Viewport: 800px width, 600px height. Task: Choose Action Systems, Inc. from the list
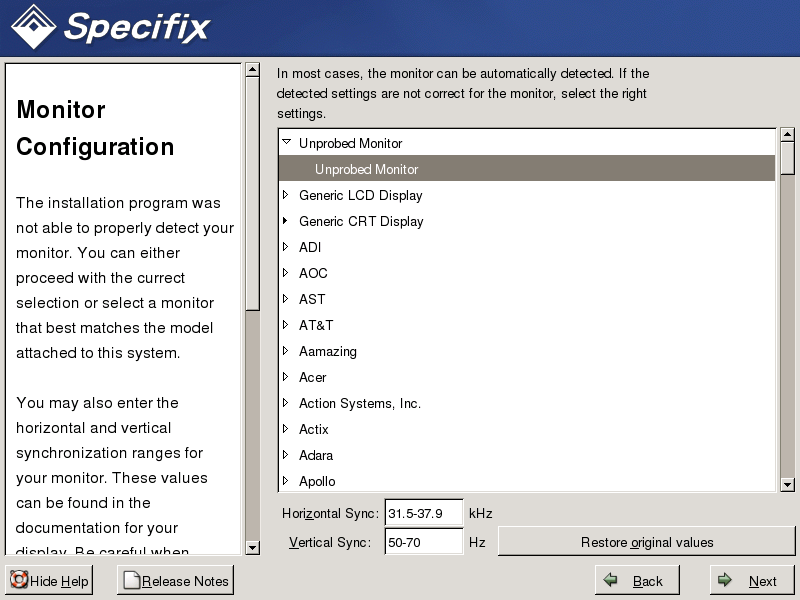point(360,403)
